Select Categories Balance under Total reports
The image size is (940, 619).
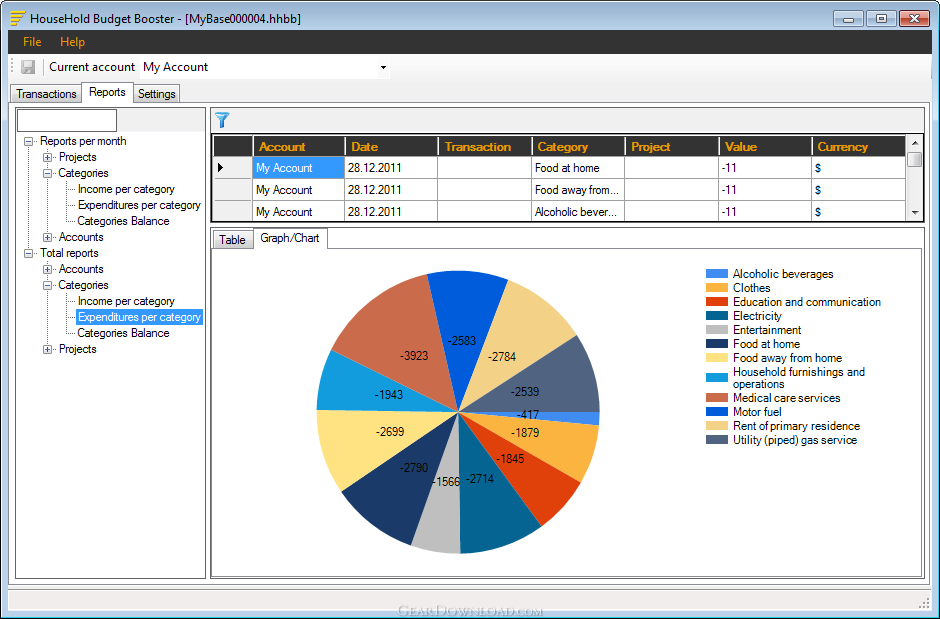click(123, 333)
